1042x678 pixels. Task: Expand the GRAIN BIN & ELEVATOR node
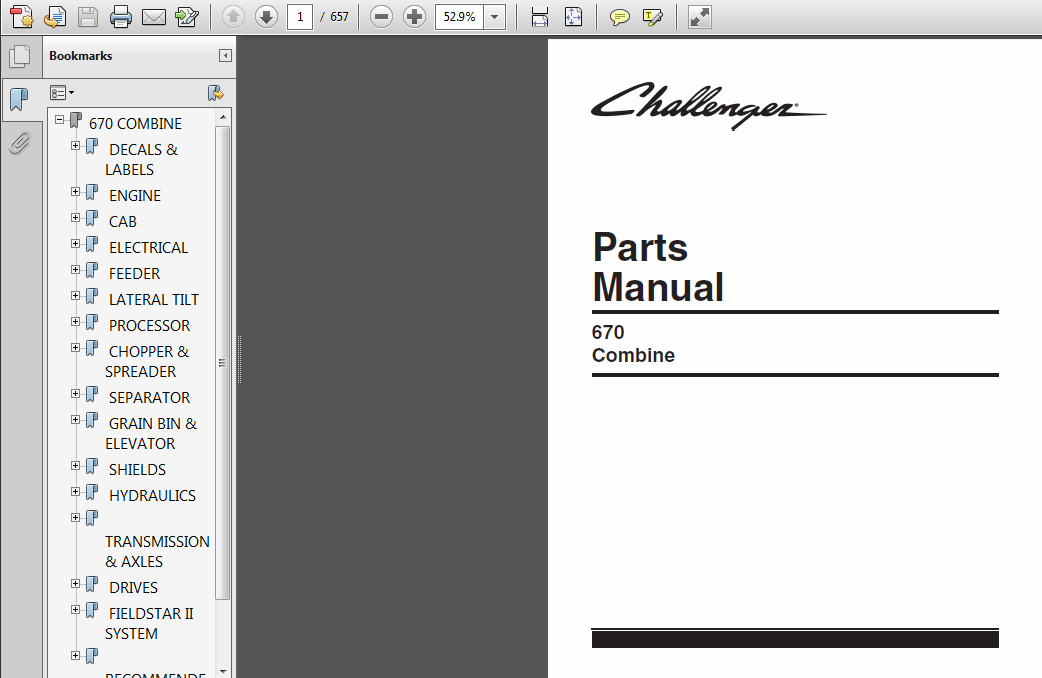tap(75, 419)
